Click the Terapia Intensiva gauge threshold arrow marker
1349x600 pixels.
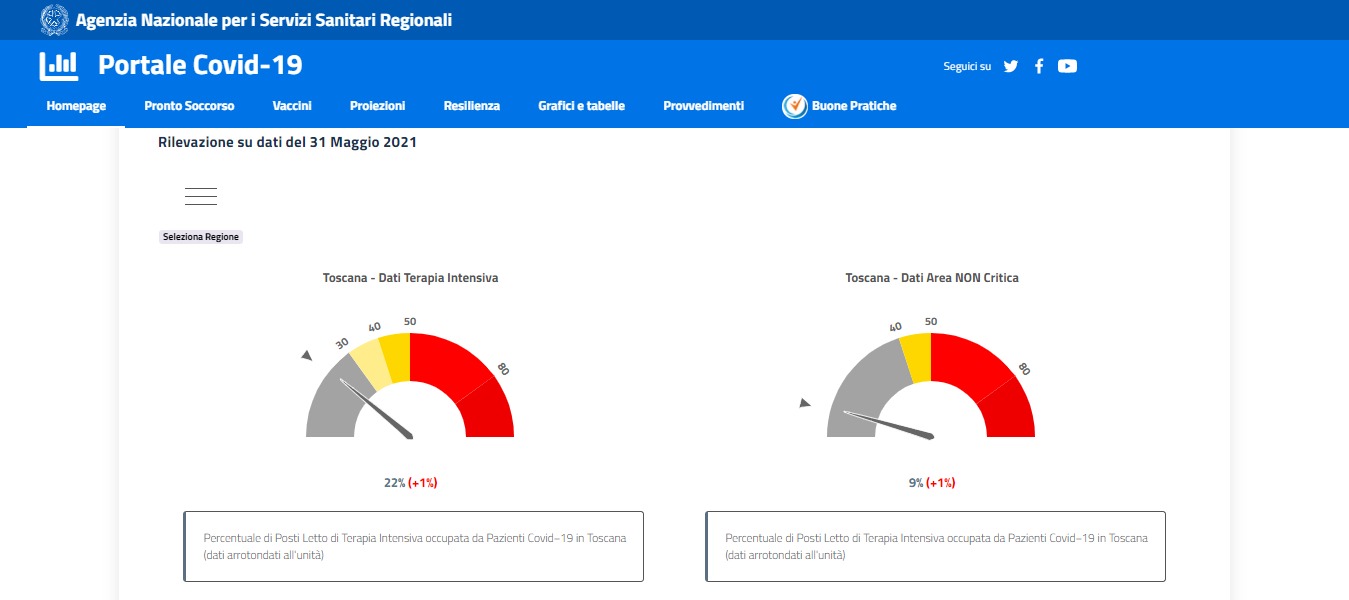click(x=307, y=356)
